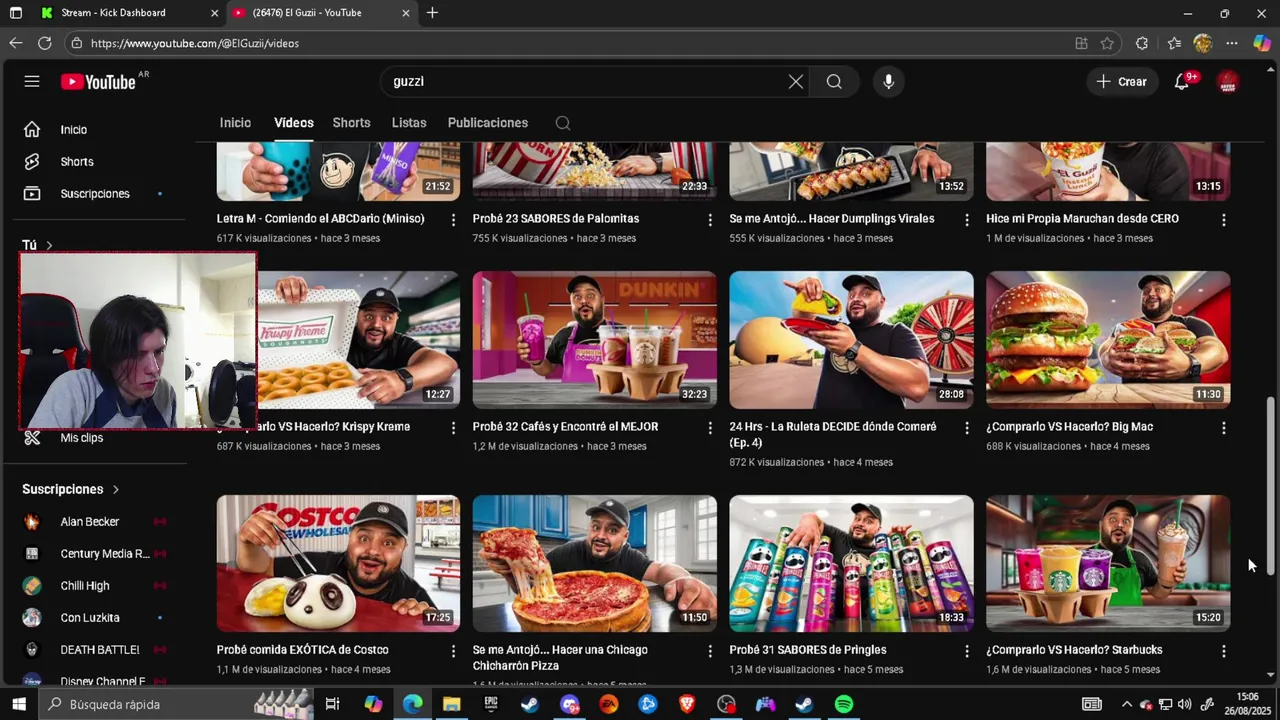
Task: Expand the Tú section chevron
Action: pyautogui.click(x=49, y=245)
